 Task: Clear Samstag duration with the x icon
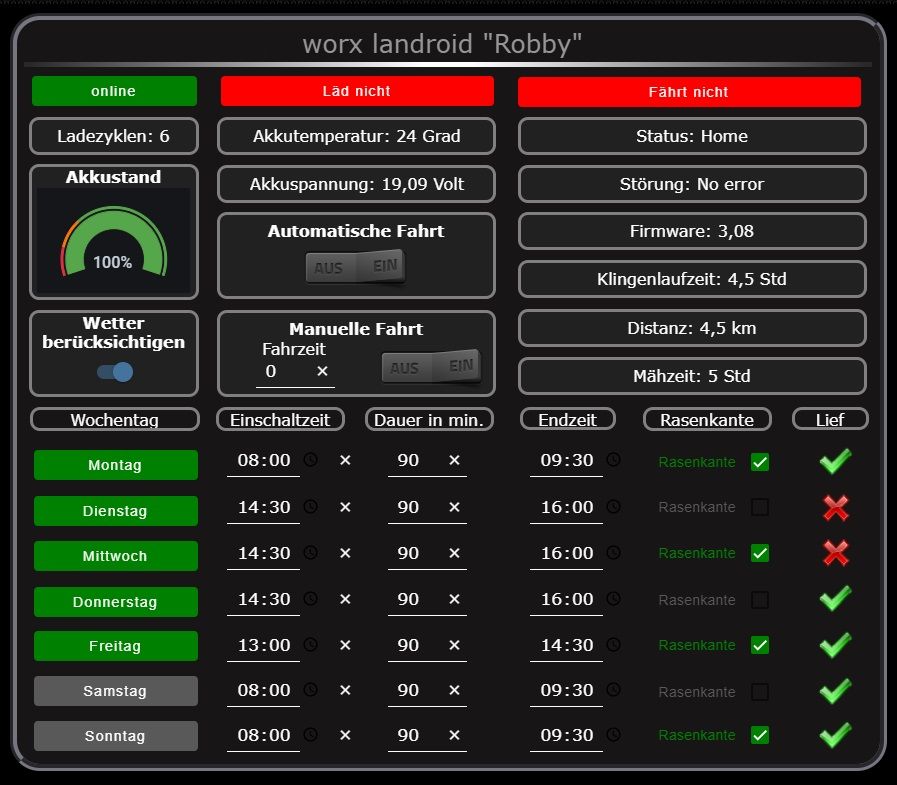coord(454,690)
